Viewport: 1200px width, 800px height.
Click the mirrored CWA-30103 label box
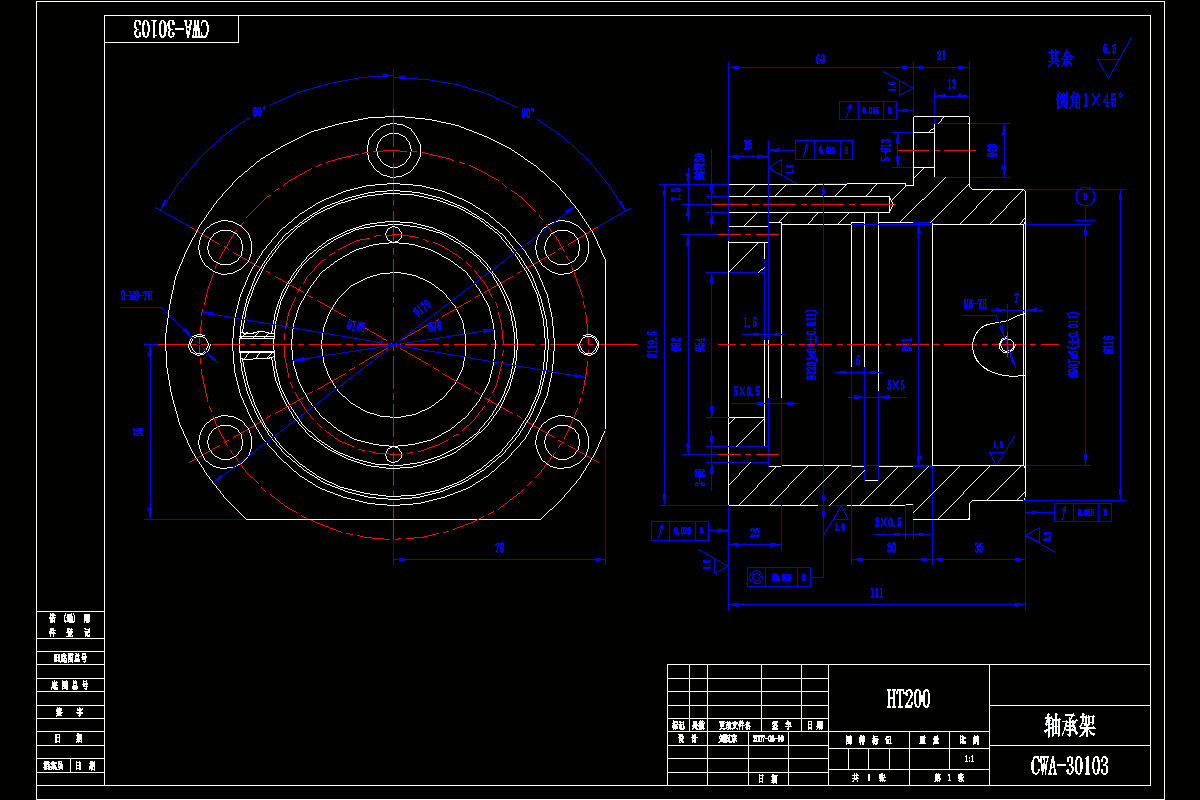coord(172,29)
